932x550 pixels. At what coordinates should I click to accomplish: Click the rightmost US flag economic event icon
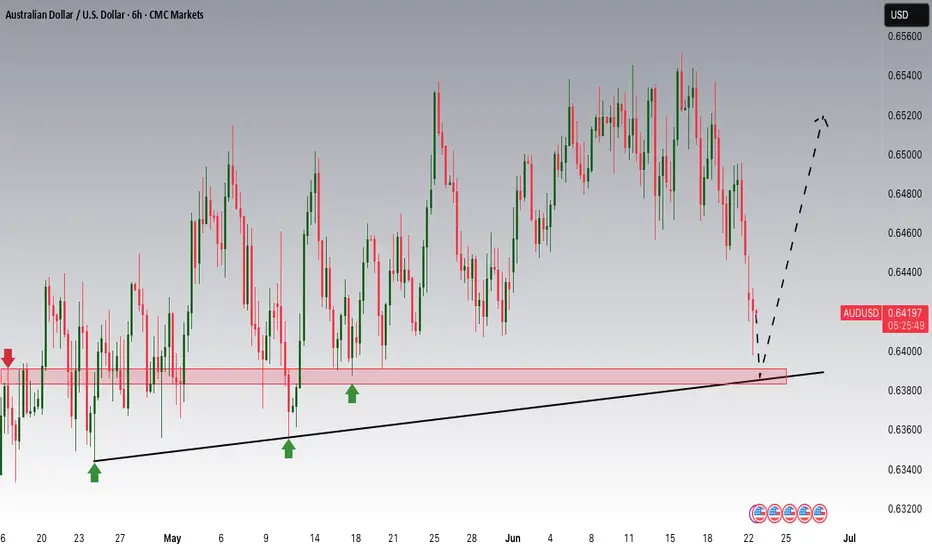[x=820, y=513]
